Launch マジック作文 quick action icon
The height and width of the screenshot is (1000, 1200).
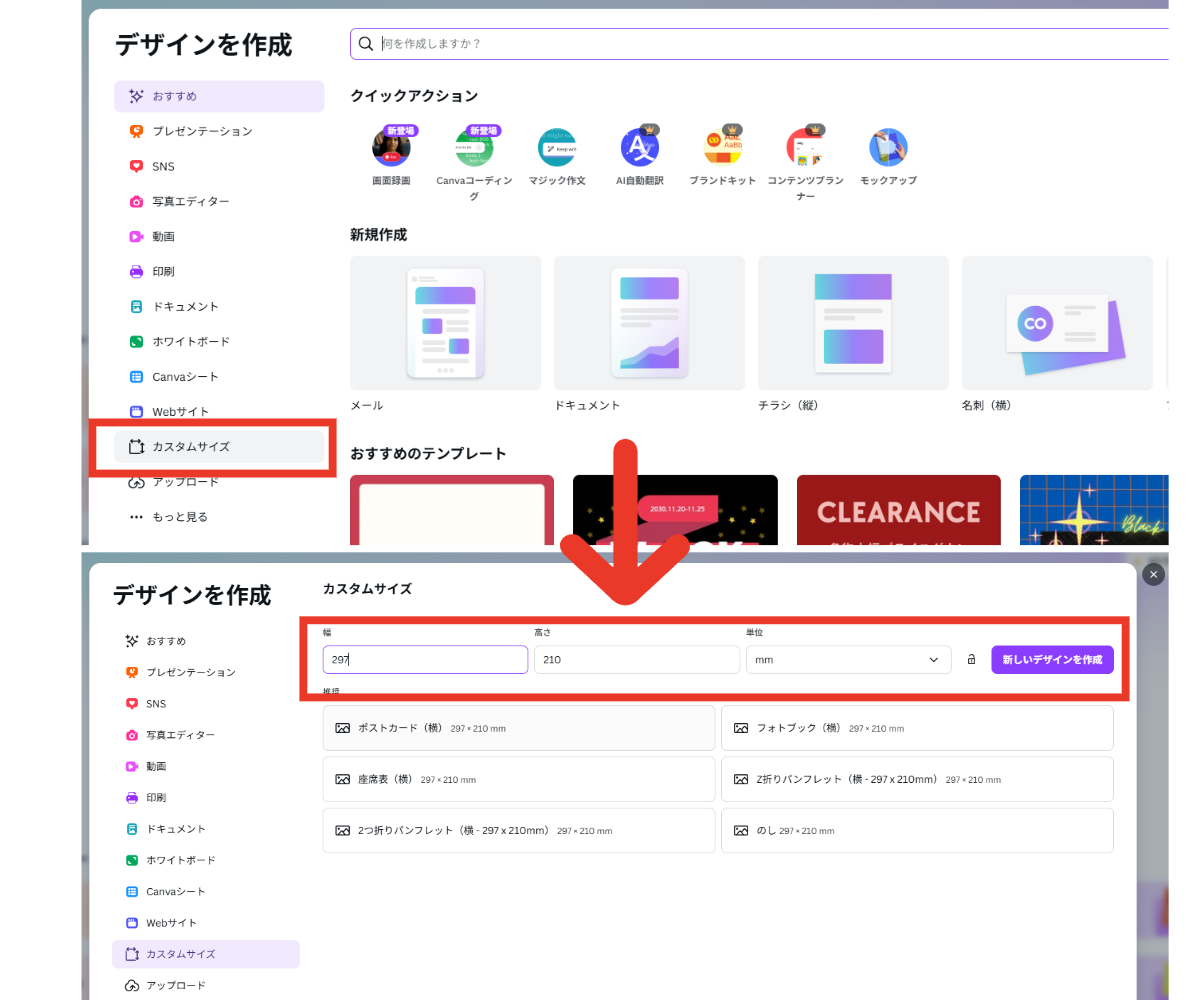tap(557, 148)
